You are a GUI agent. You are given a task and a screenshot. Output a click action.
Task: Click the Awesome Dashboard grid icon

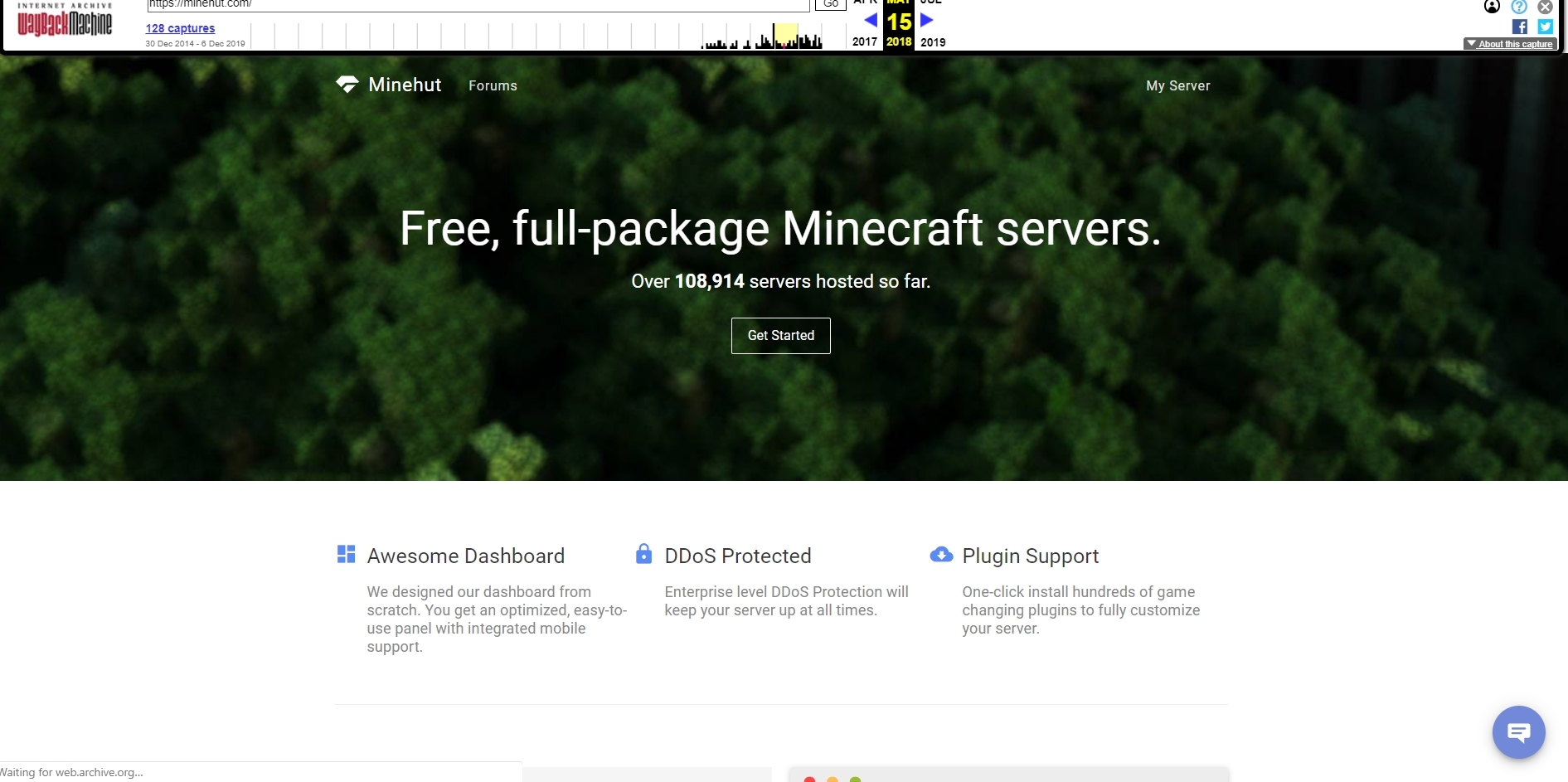(x=346, y=554)
